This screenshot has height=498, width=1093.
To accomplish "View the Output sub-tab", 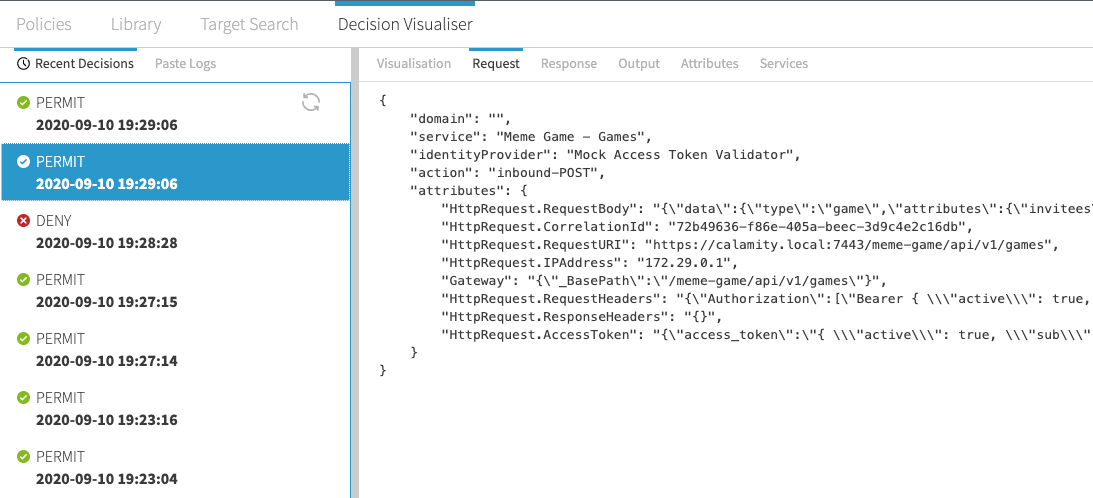I will pyautogui.click(x=638, y=64).
